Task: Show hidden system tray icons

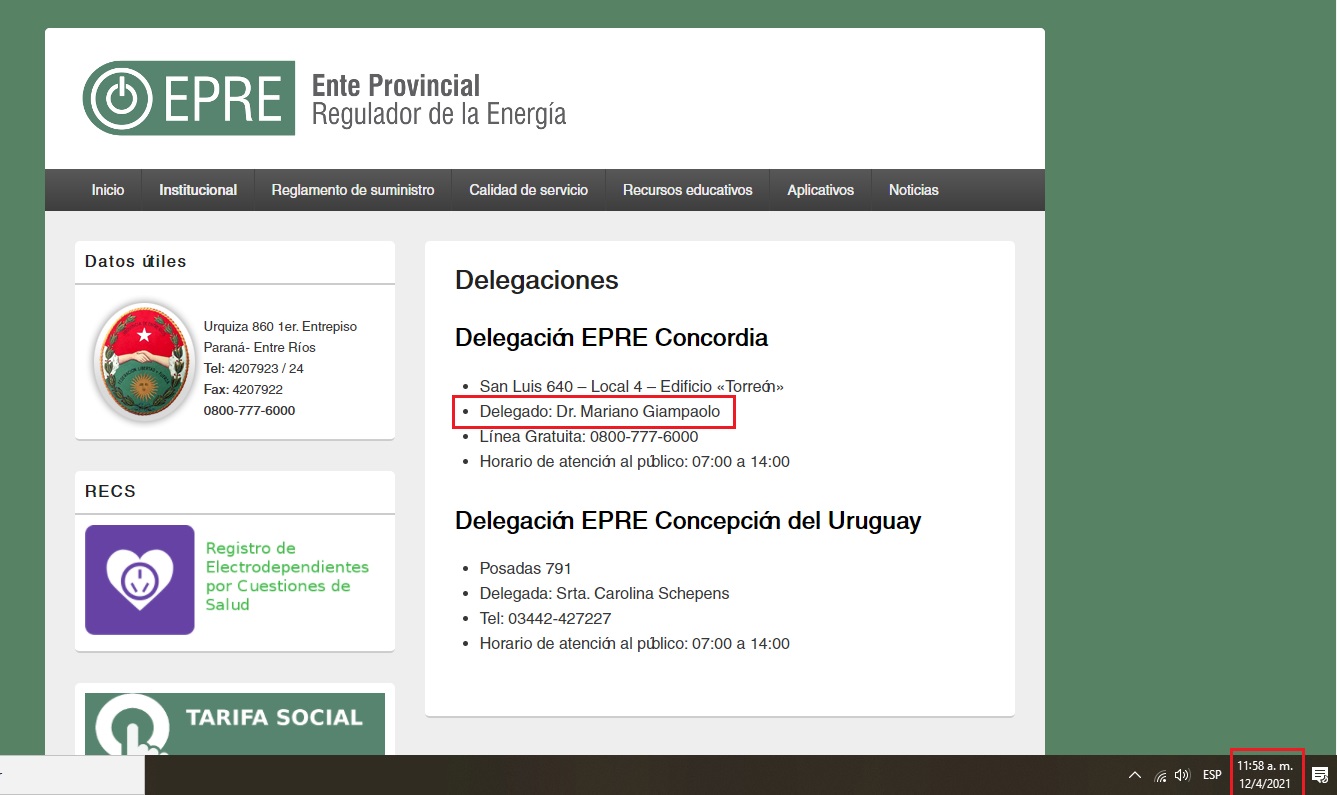Action: (1134, 775)
